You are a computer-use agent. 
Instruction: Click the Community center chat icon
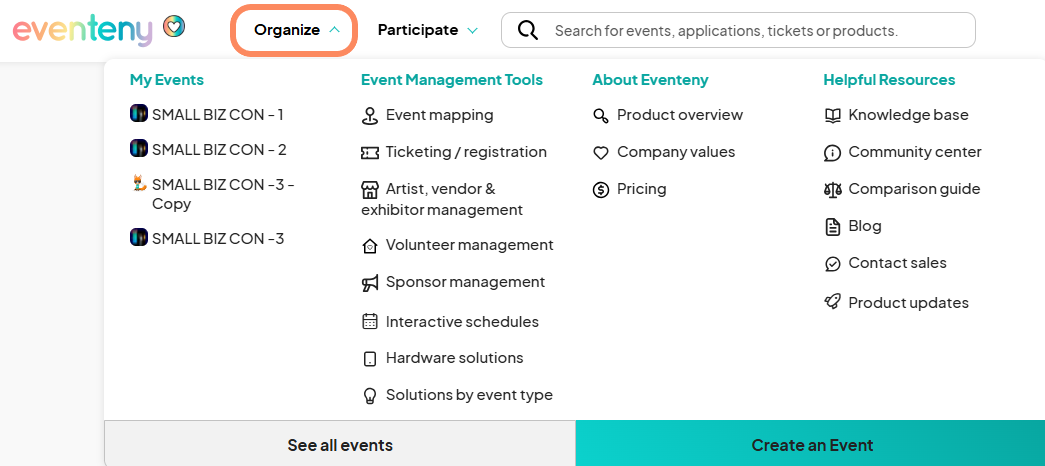[832, 153]
